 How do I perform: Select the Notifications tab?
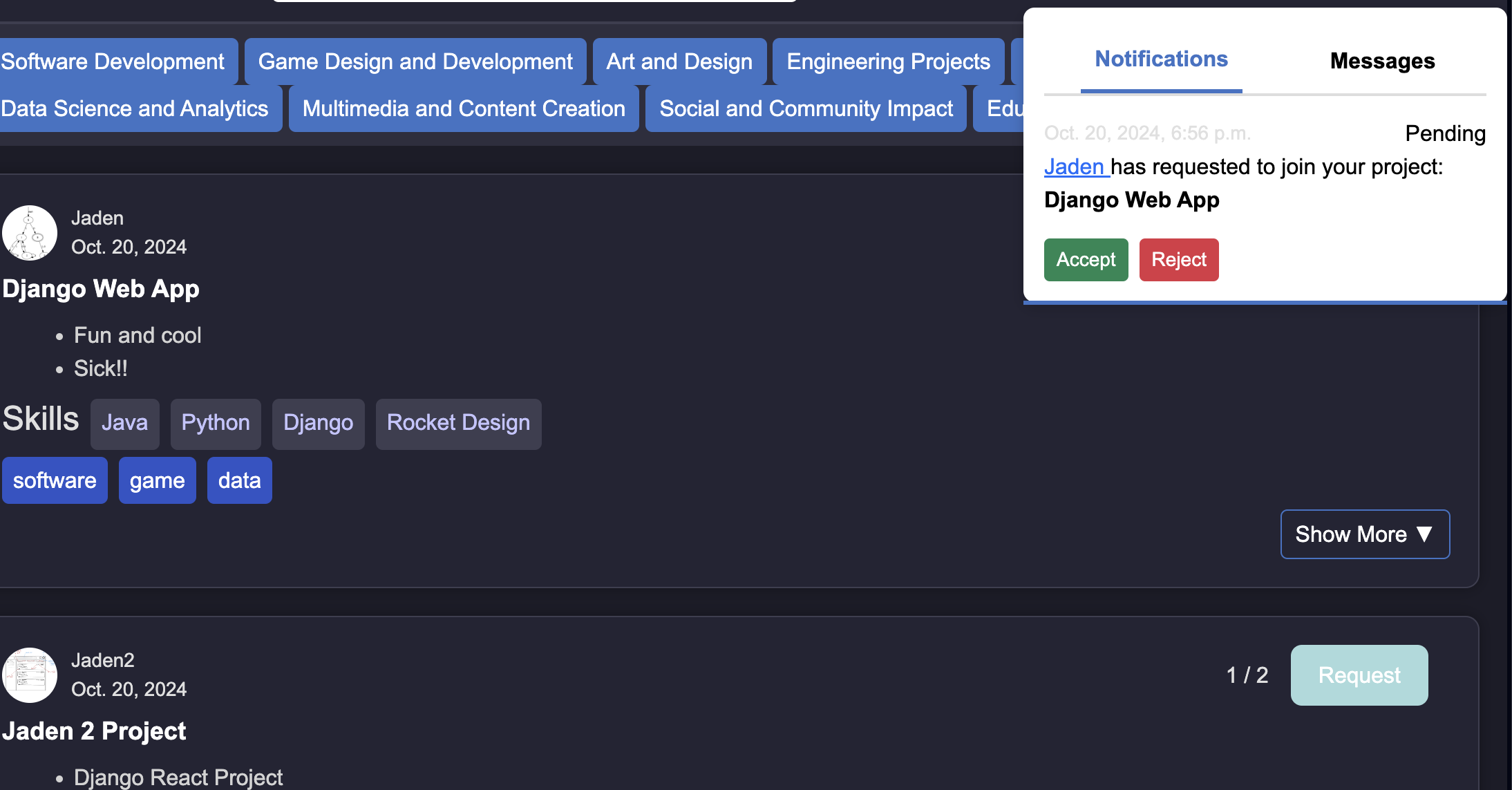1161,60
